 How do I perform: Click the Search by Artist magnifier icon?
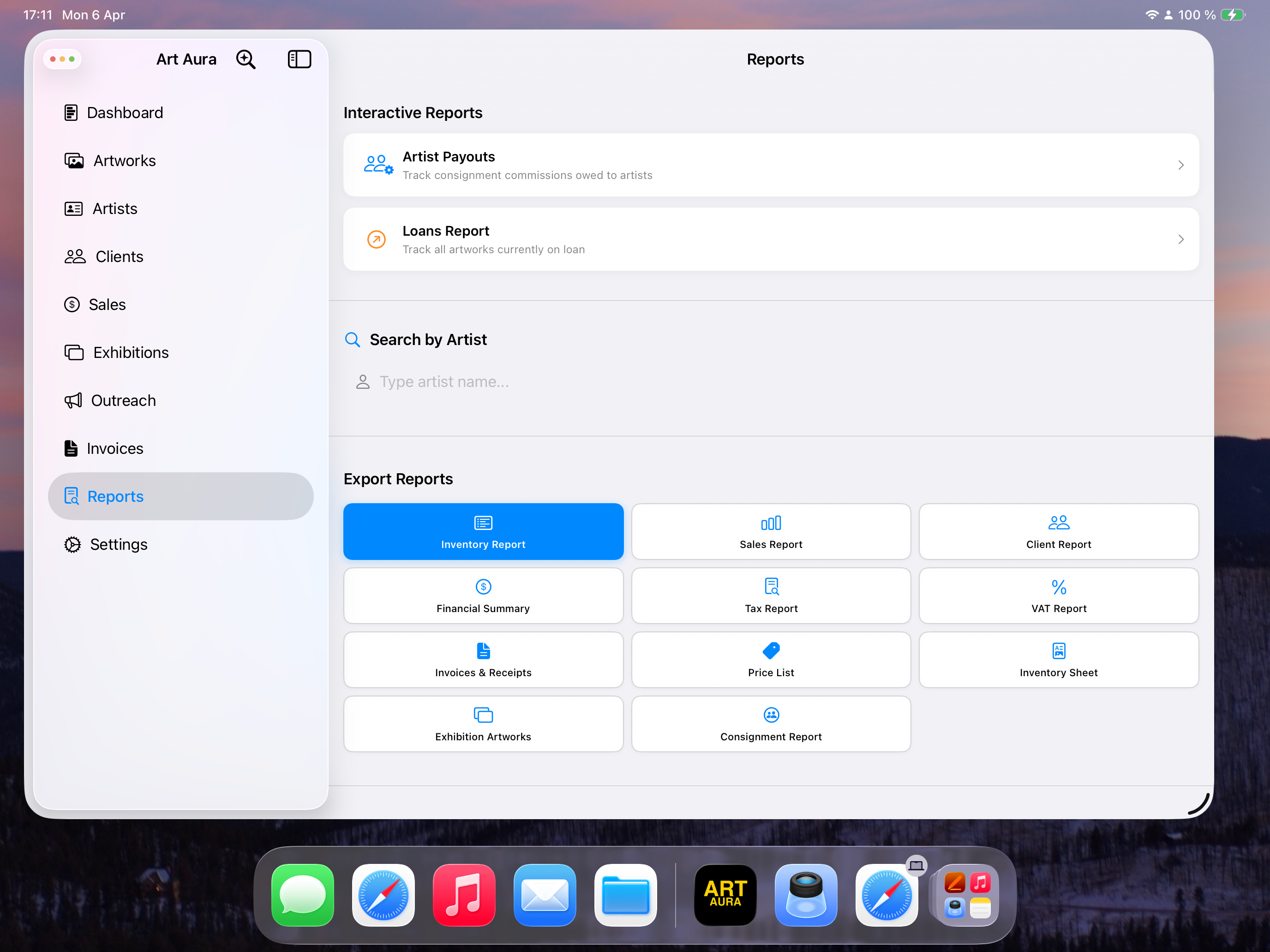coord(352,340)
